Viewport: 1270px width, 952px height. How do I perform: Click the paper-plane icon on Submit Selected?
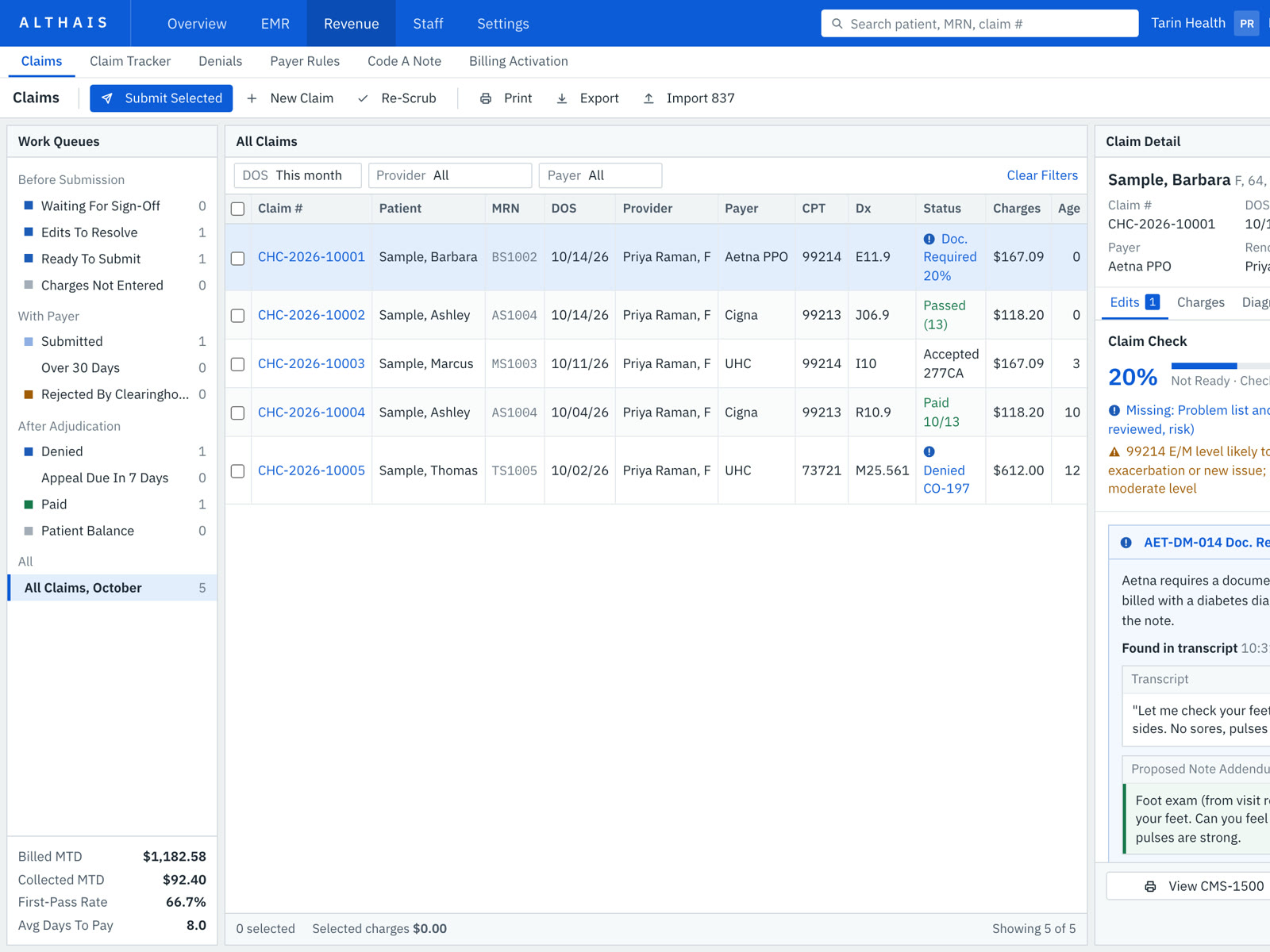[107, 98]
